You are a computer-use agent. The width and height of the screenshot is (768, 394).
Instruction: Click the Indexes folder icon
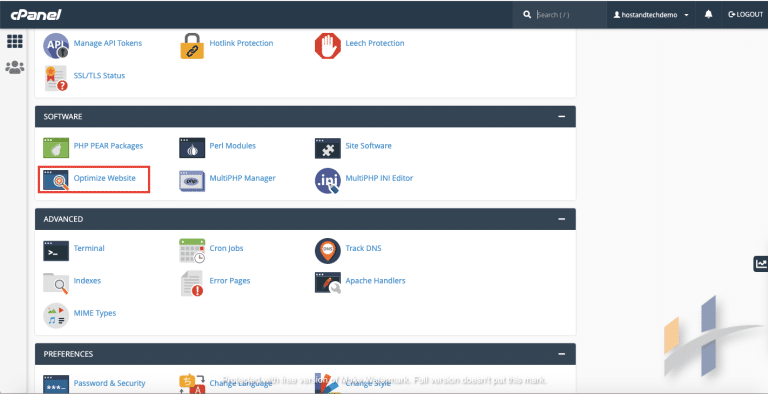pos(56,283)
